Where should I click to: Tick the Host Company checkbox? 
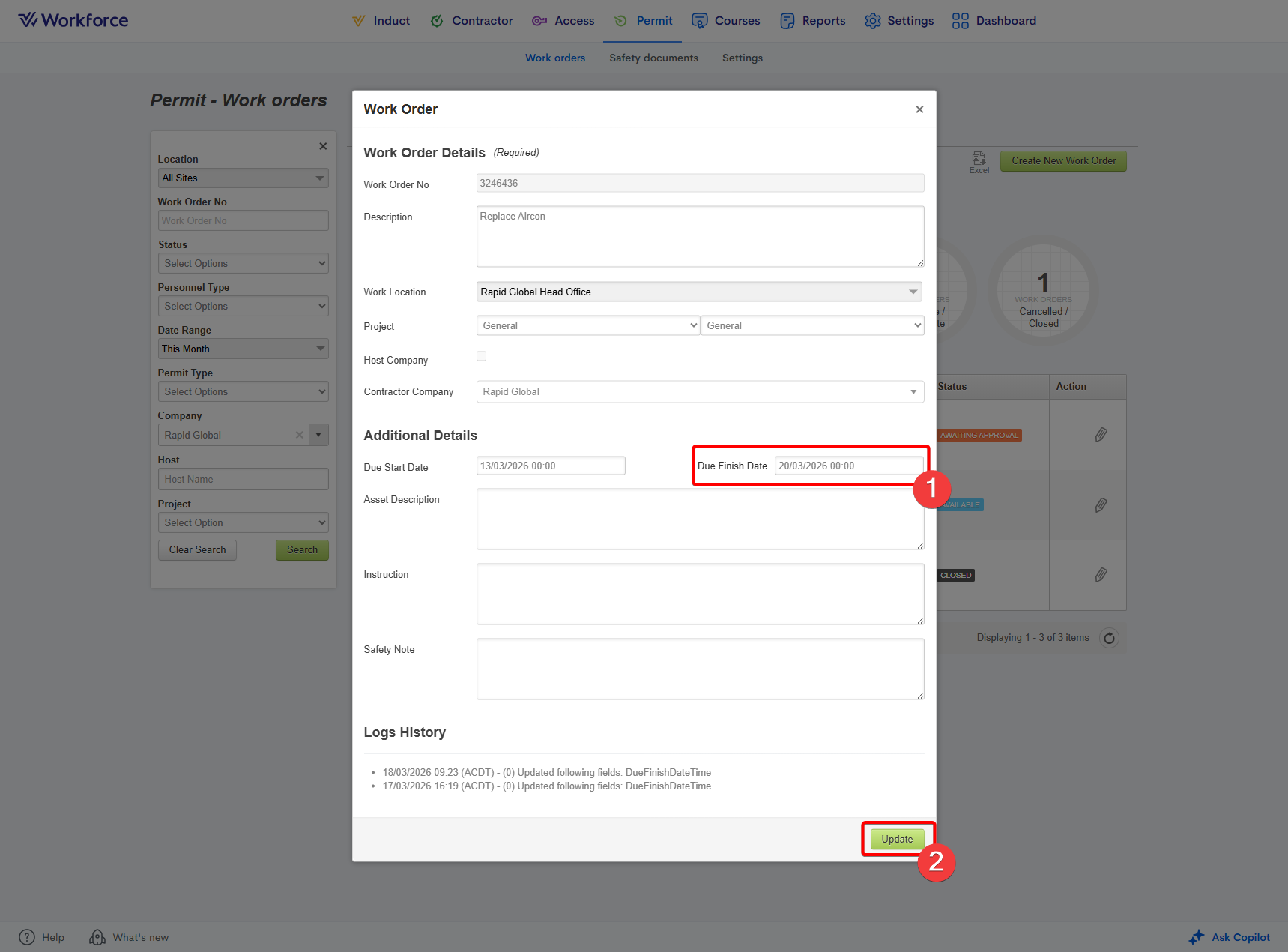pyautogui.click(x=482, y=356)
